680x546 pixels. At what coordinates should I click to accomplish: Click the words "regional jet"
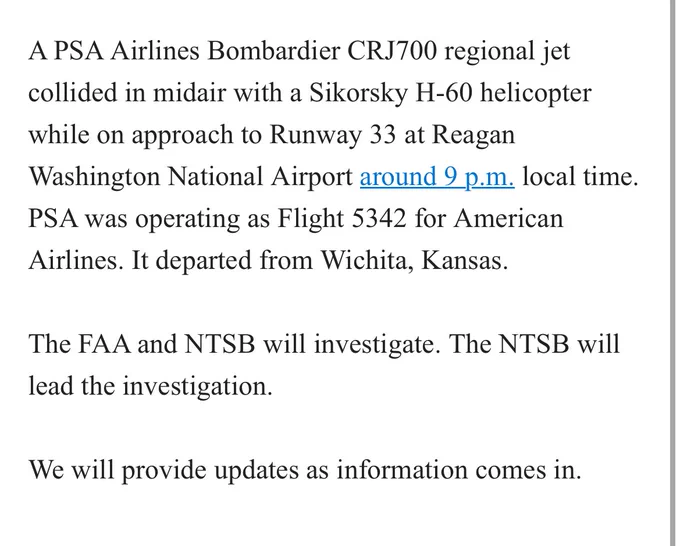click(507, 52)
